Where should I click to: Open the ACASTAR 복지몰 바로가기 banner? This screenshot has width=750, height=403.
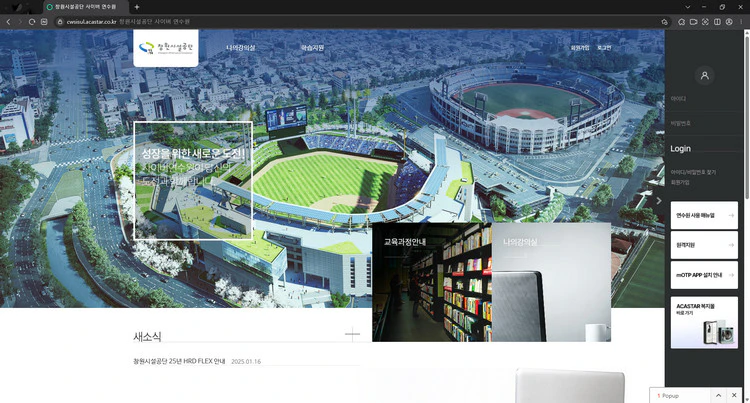coord(704,322)
